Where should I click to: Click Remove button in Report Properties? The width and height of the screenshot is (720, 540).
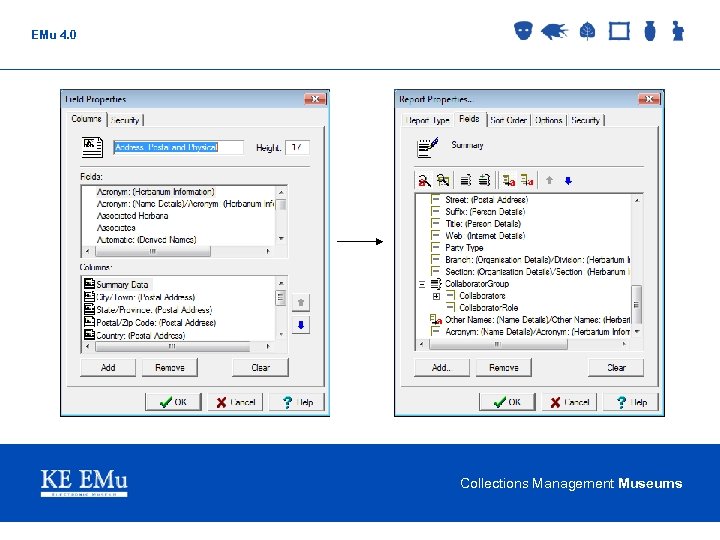504,367
